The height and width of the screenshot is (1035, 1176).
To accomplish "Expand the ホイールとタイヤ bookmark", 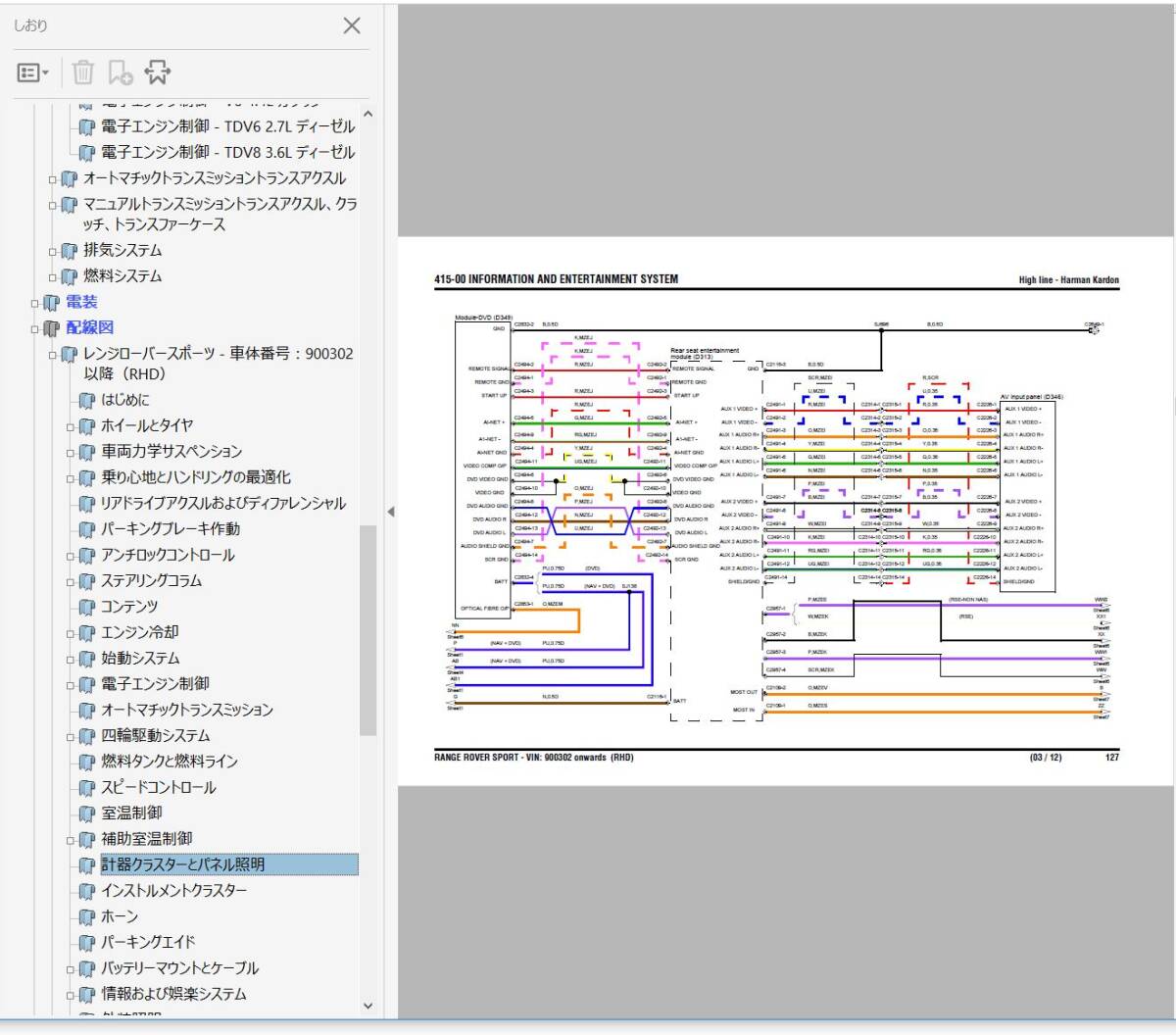I will click(71, 427).
